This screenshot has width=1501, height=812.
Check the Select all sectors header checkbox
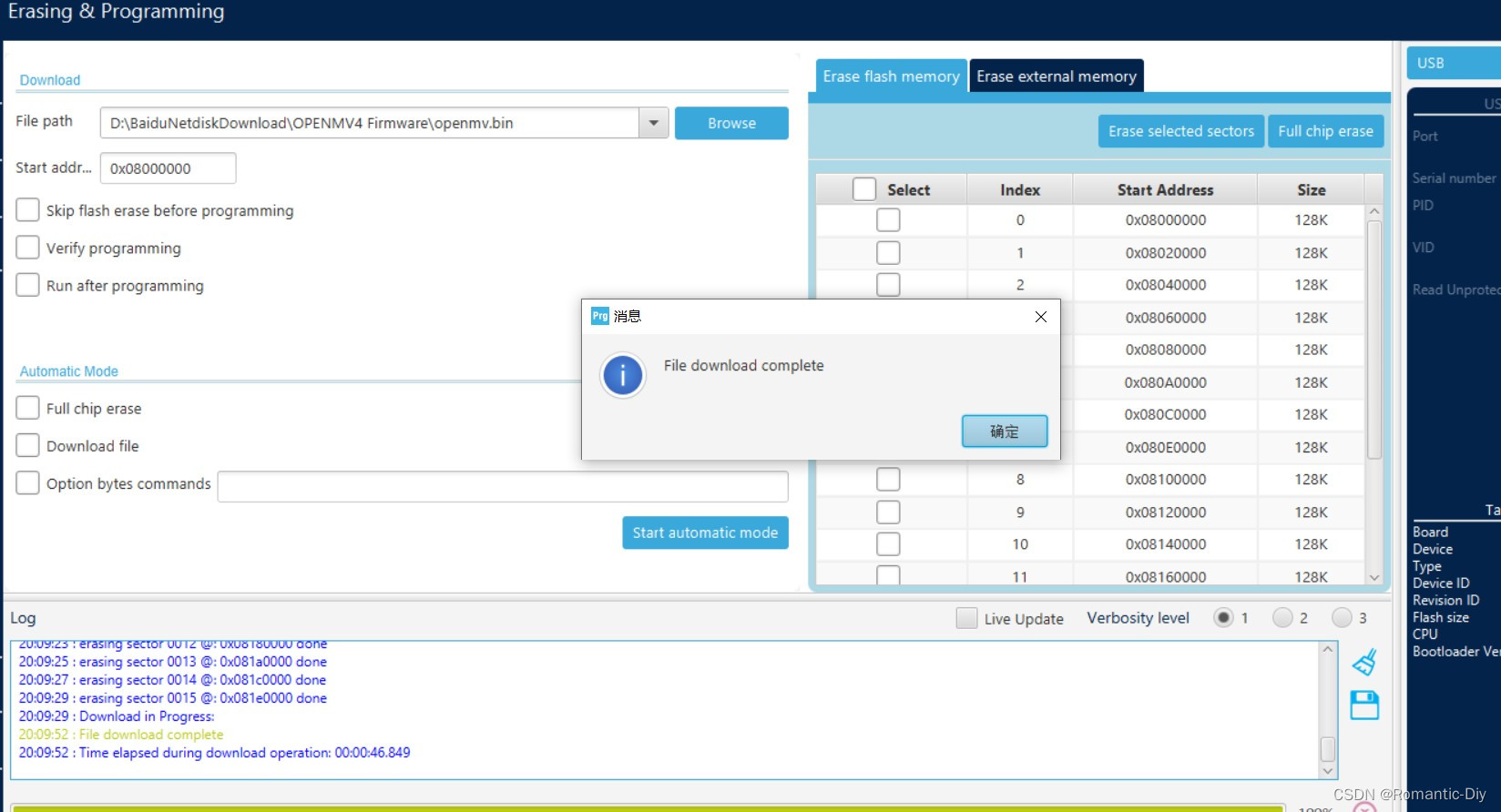(864, 189)
